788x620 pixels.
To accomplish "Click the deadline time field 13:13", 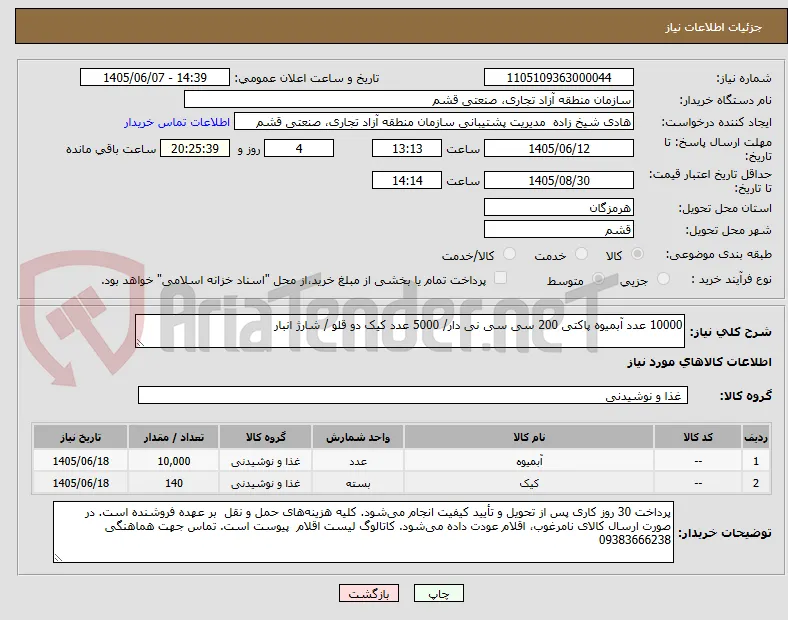I will [x=407, y=149].
